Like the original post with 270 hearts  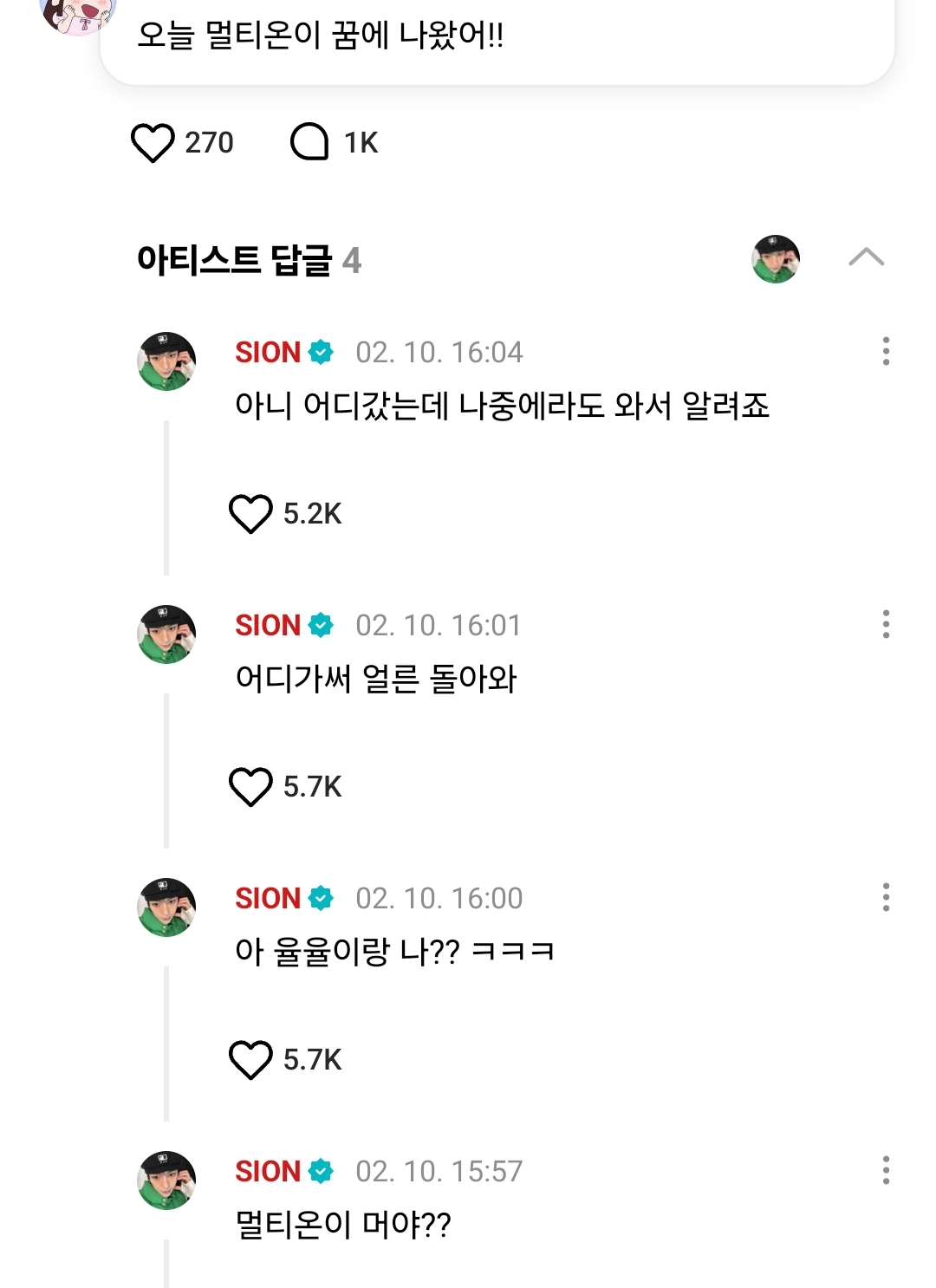pos(153,142)
